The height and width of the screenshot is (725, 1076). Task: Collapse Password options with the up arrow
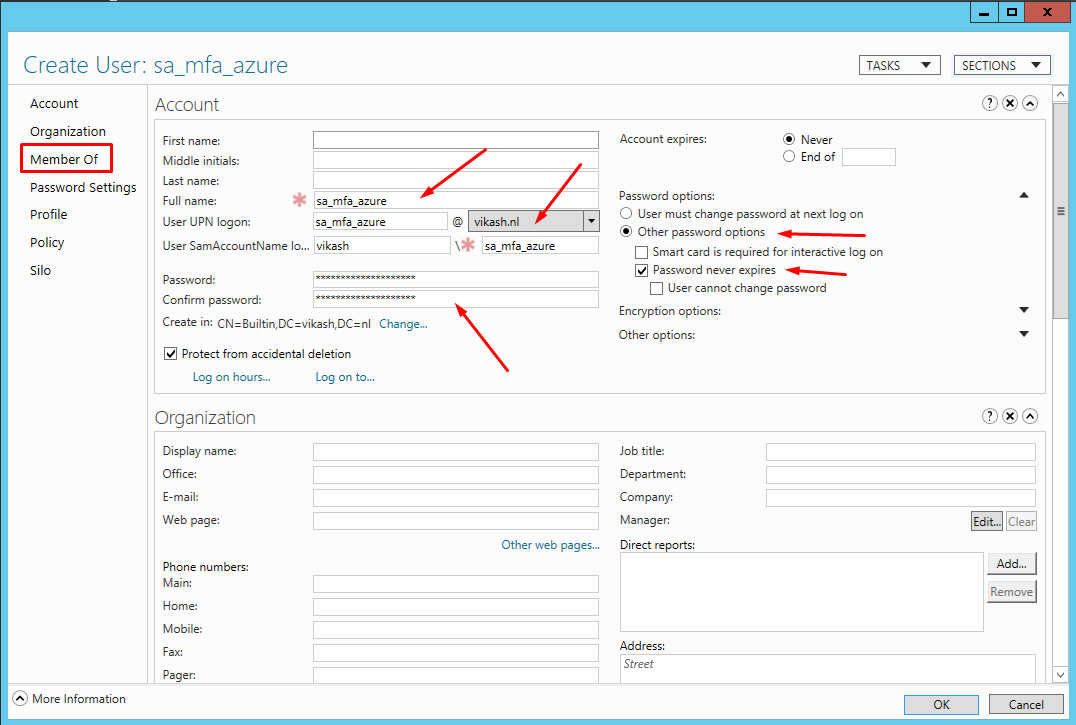1024,195
